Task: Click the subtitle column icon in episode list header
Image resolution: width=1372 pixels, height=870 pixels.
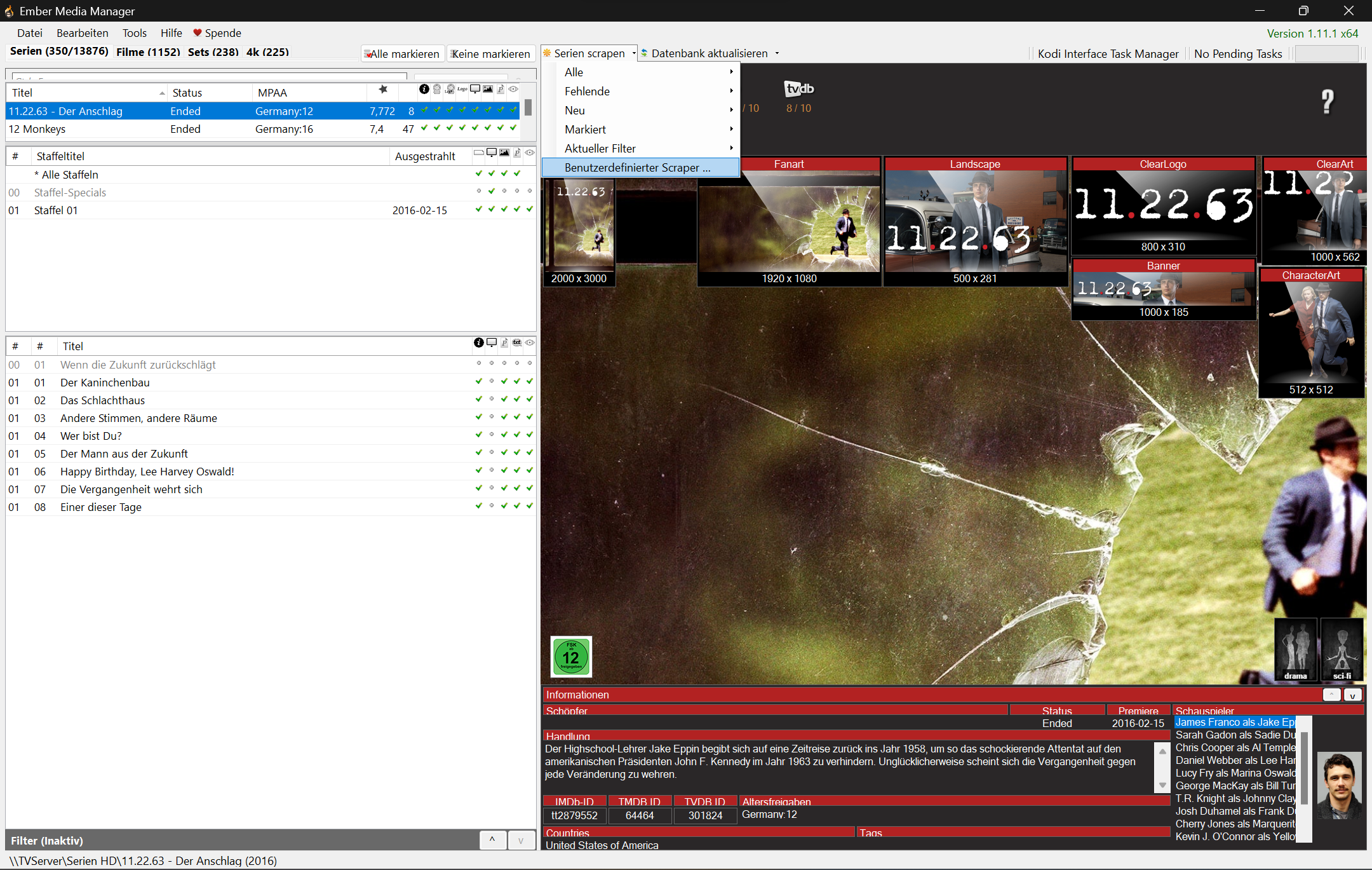Action: click(x=517, y=343)
